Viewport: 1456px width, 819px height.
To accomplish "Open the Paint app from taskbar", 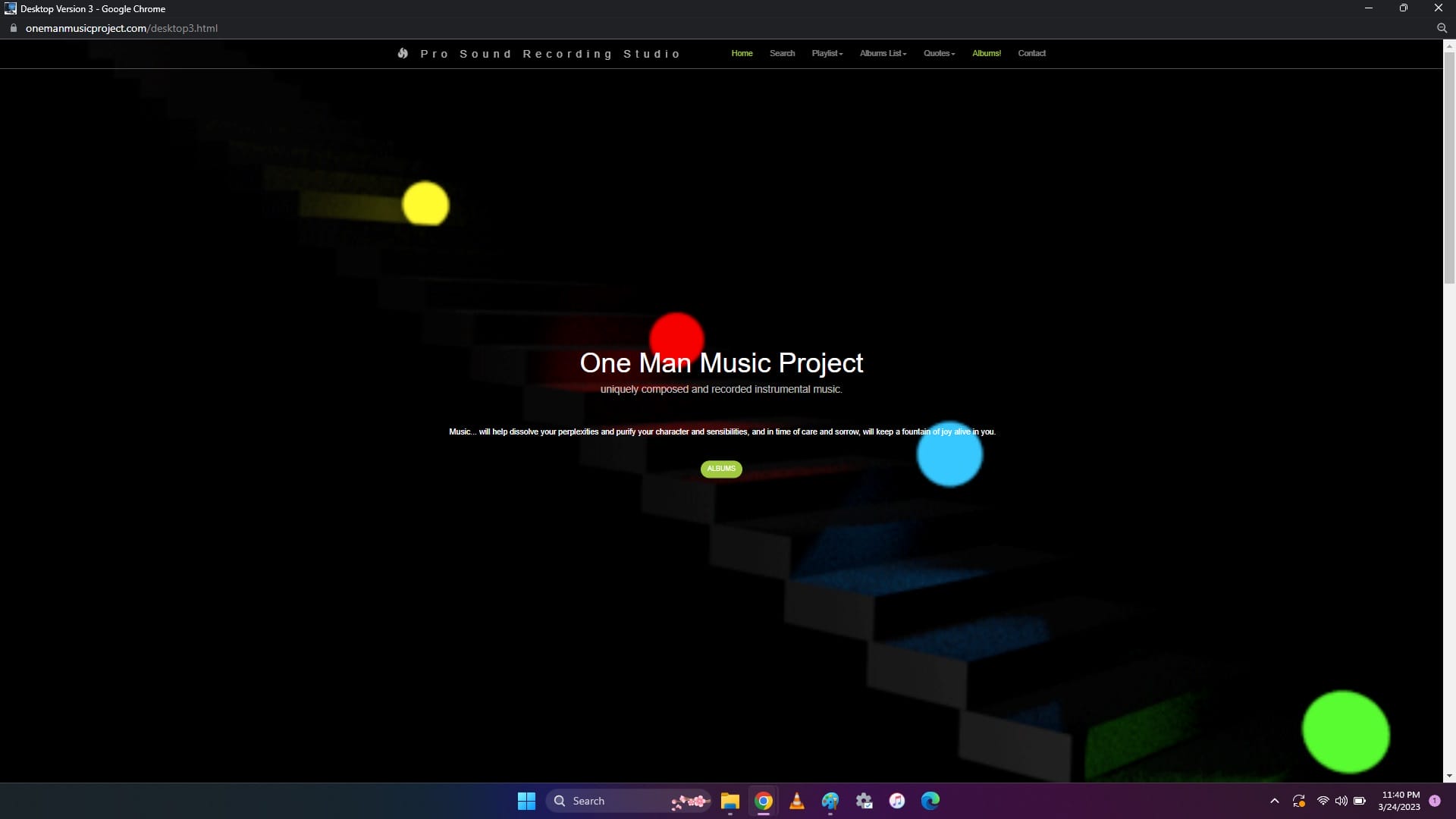I will (830, 801).
